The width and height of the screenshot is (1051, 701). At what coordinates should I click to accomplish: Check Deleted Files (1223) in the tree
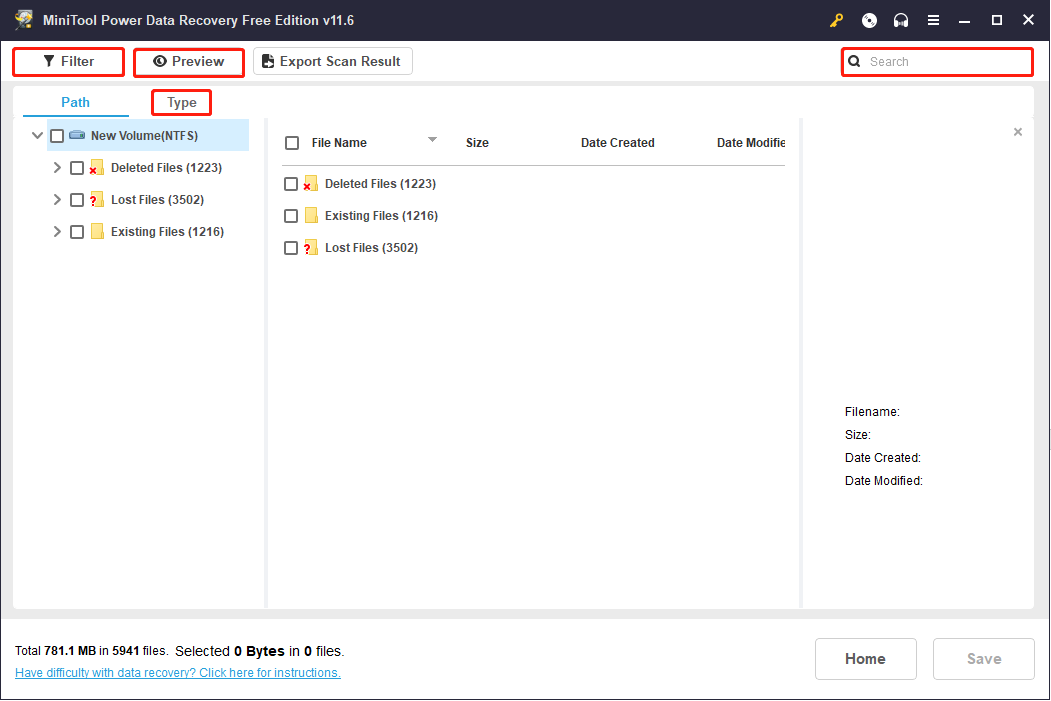coord(77,168)
